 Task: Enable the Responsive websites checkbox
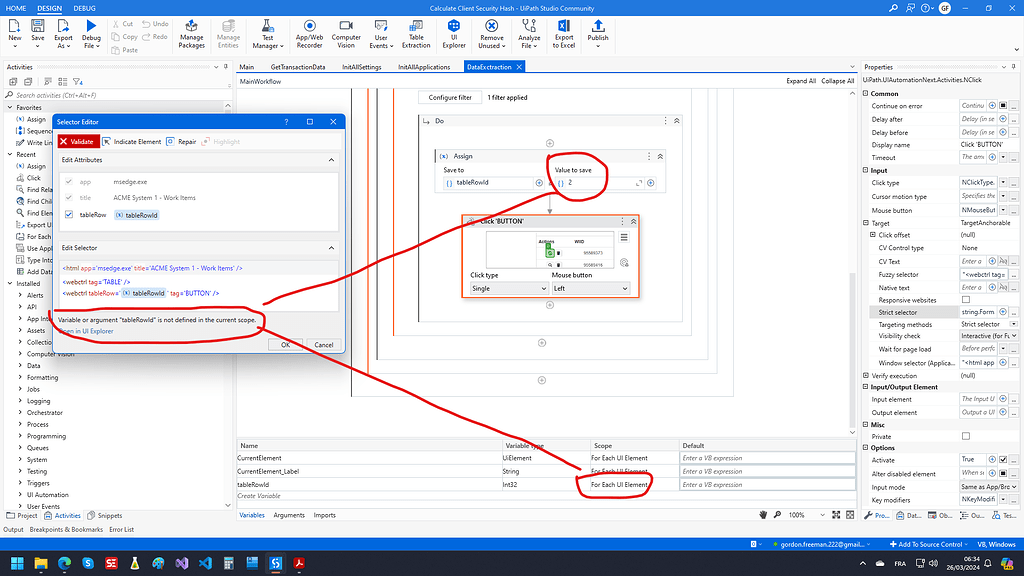point(964,299)
